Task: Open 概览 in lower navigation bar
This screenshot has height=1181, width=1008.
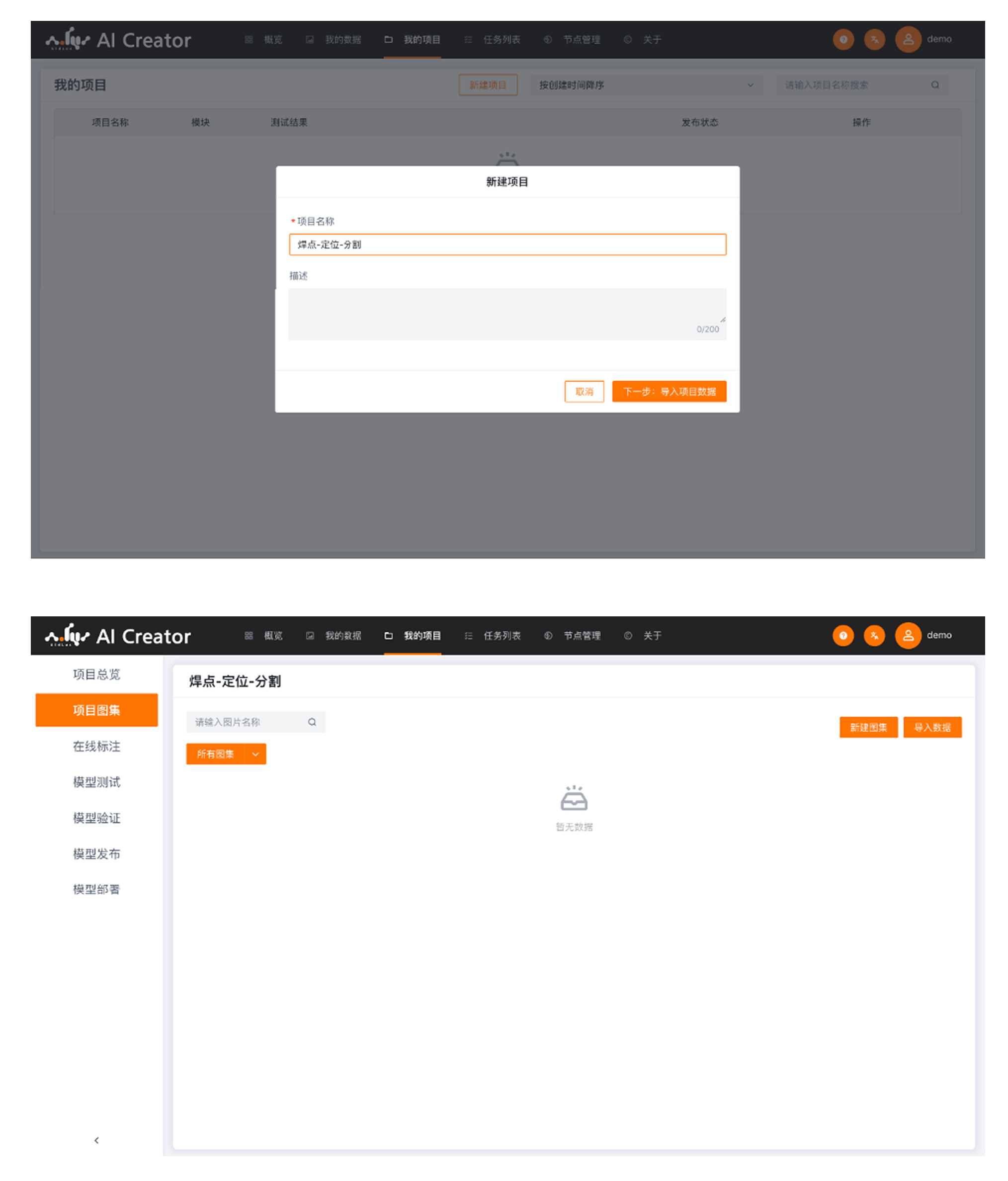Action: (273, 636)
